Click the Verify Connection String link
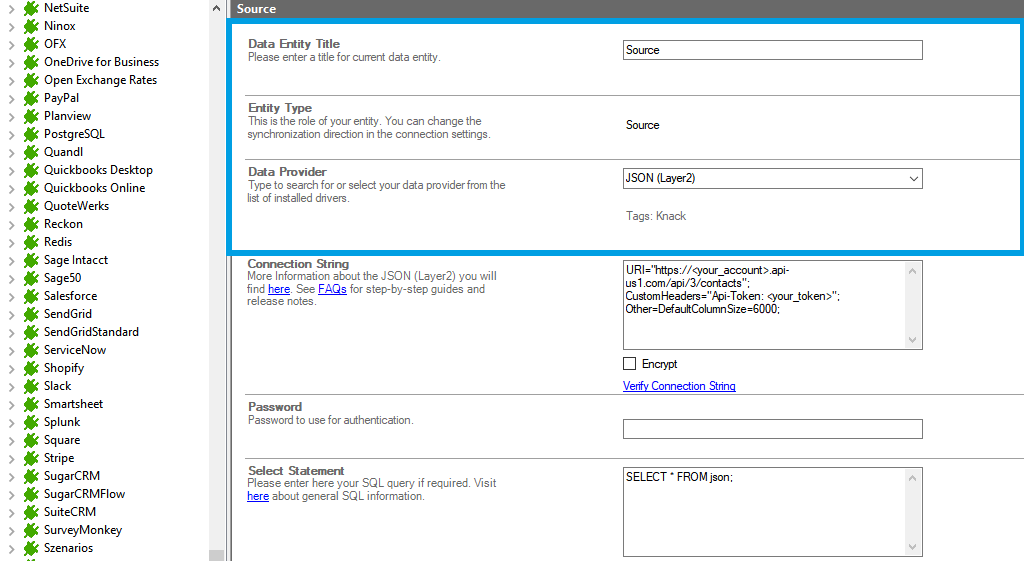 point(679,386)
